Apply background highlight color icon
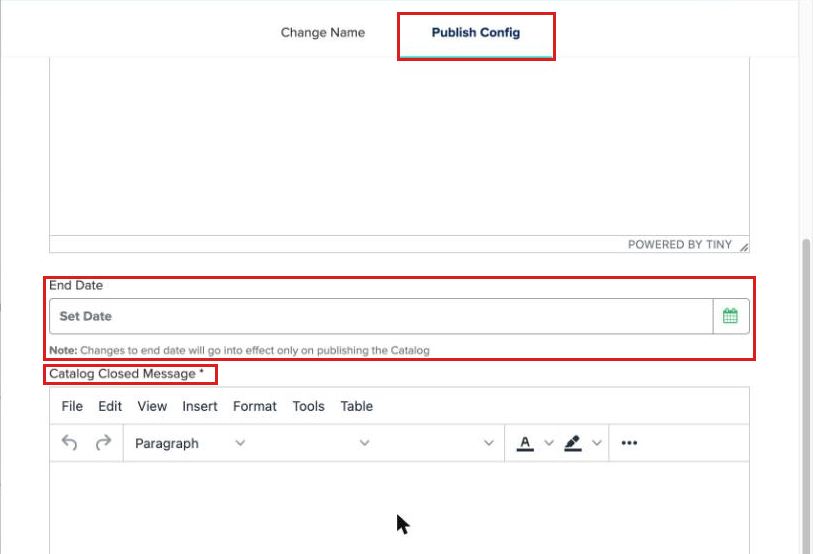This screenshot has height=554, width=813. tap(573, 443)
